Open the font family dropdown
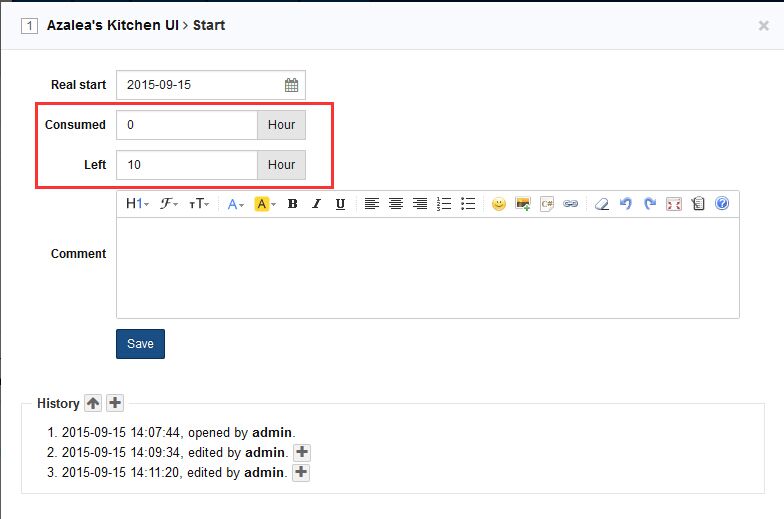The image size is (784, 519). point(169,204)
